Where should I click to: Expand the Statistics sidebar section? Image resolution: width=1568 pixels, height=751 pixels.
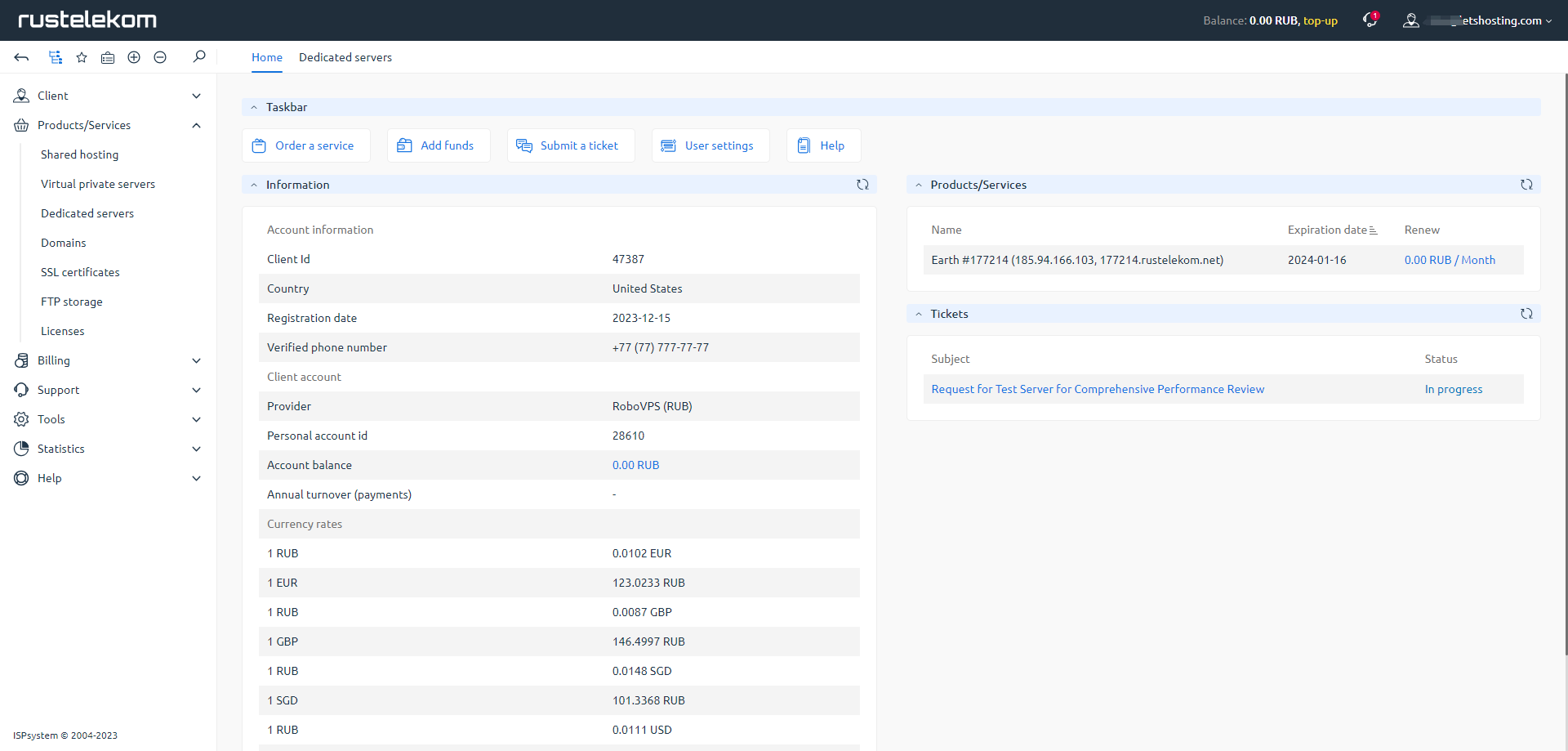tap(196, 449)
